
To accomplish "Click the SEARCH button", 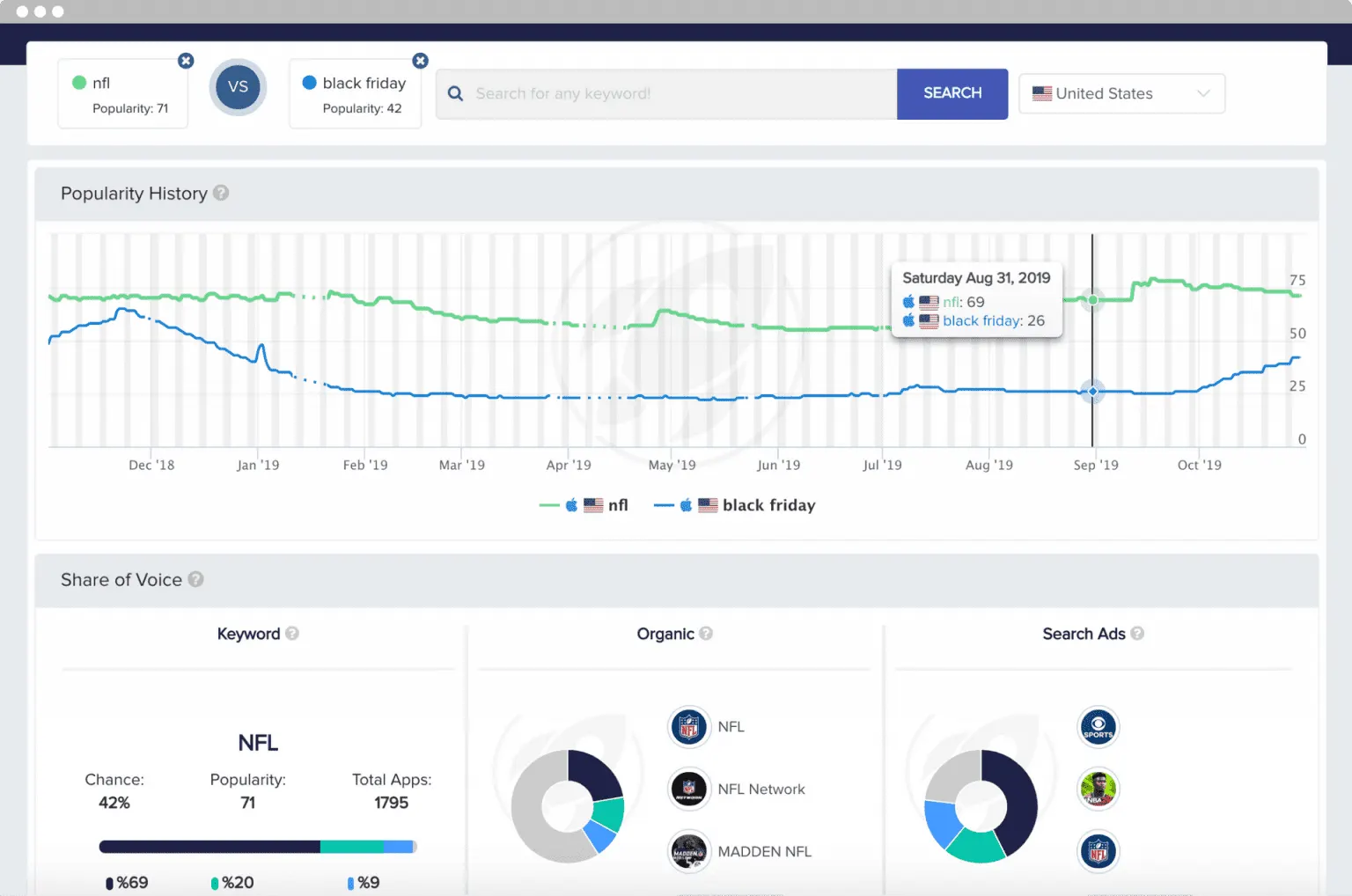I will (x=952, y=93).
